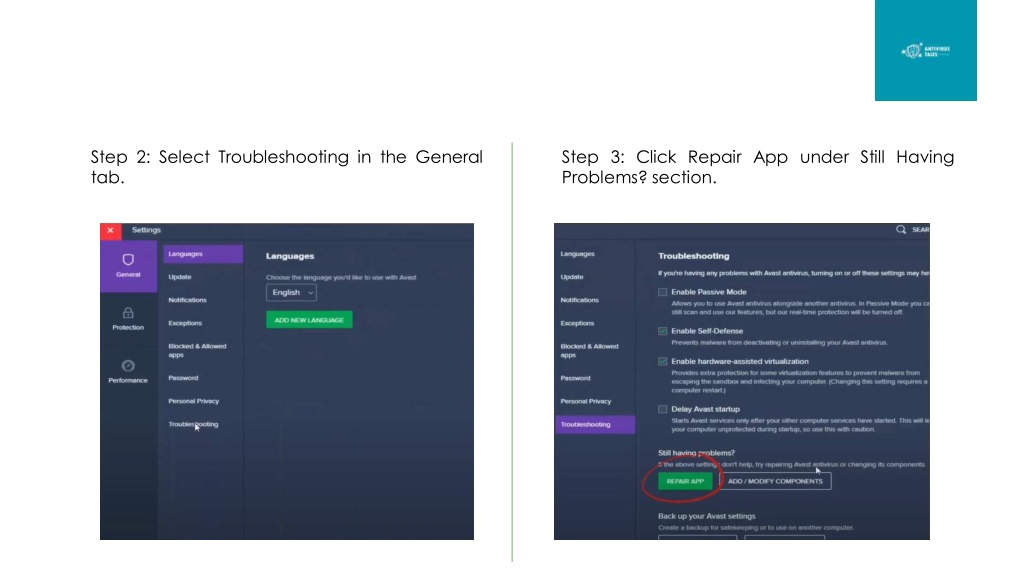Open the Performance gauge icon

coord(128,366)
